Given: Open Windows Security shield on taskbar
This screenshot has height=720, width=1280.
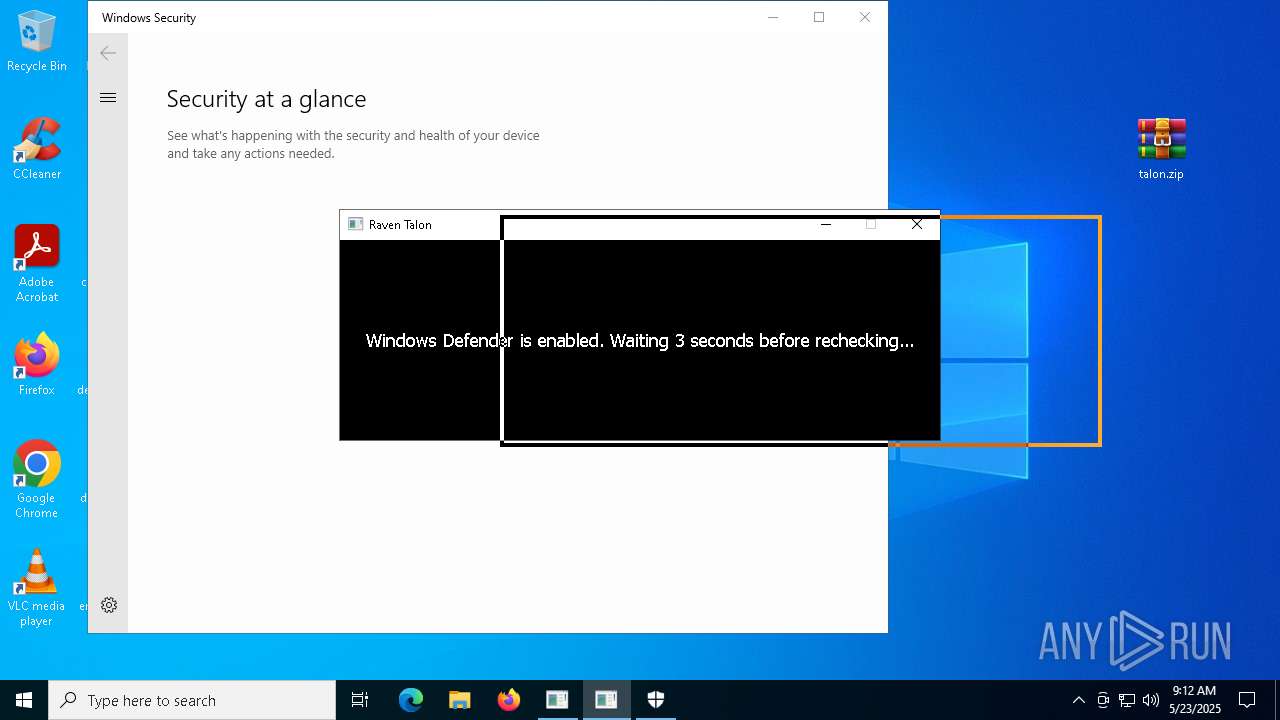Looking at the screenshot, I should [x=656, y=700].
